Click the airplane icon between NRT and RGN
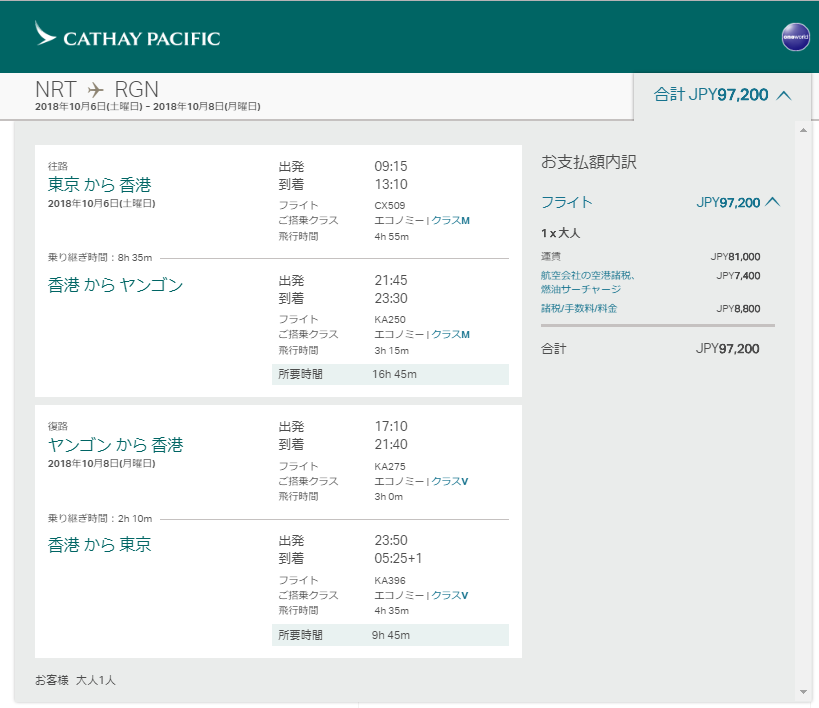The image size is (819, 708). 95,89
